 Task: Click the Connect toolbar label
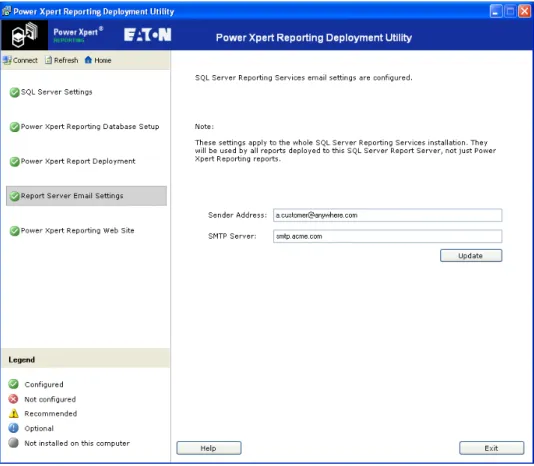click(x=25, y=60)
